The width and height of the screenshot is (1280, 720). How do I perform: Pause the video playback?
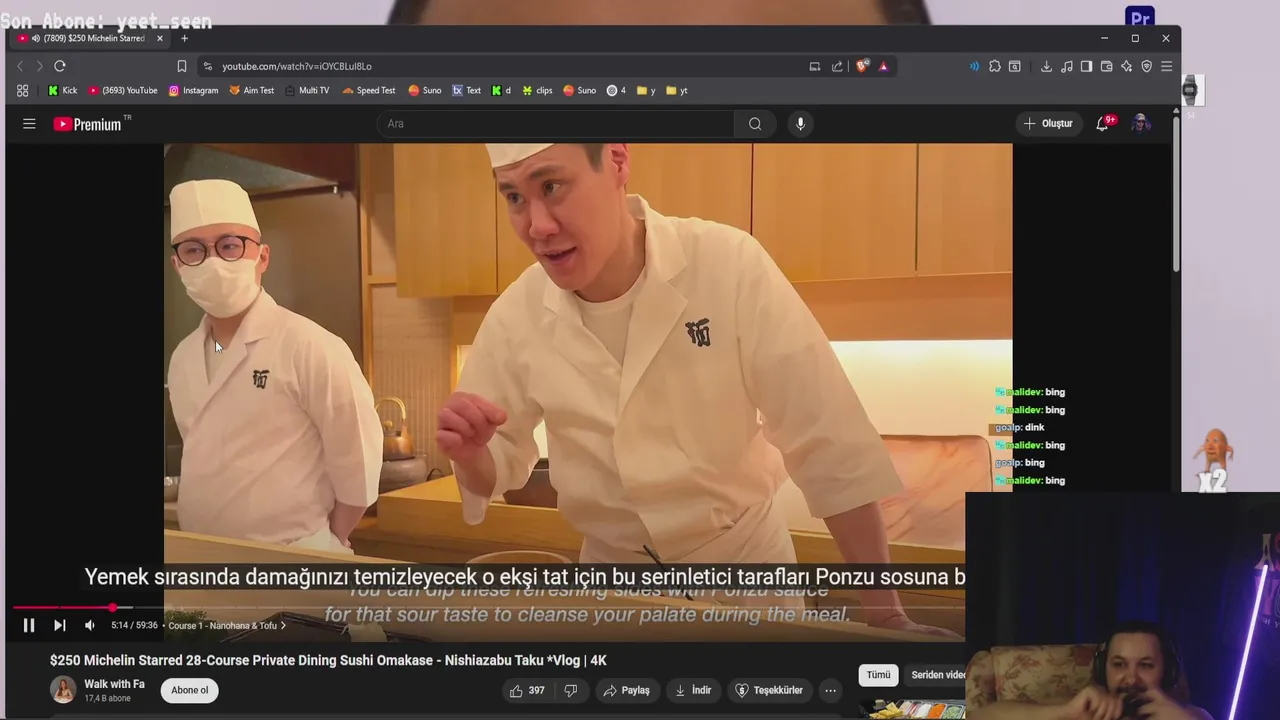pyautogui.click(x=29, y=625)
